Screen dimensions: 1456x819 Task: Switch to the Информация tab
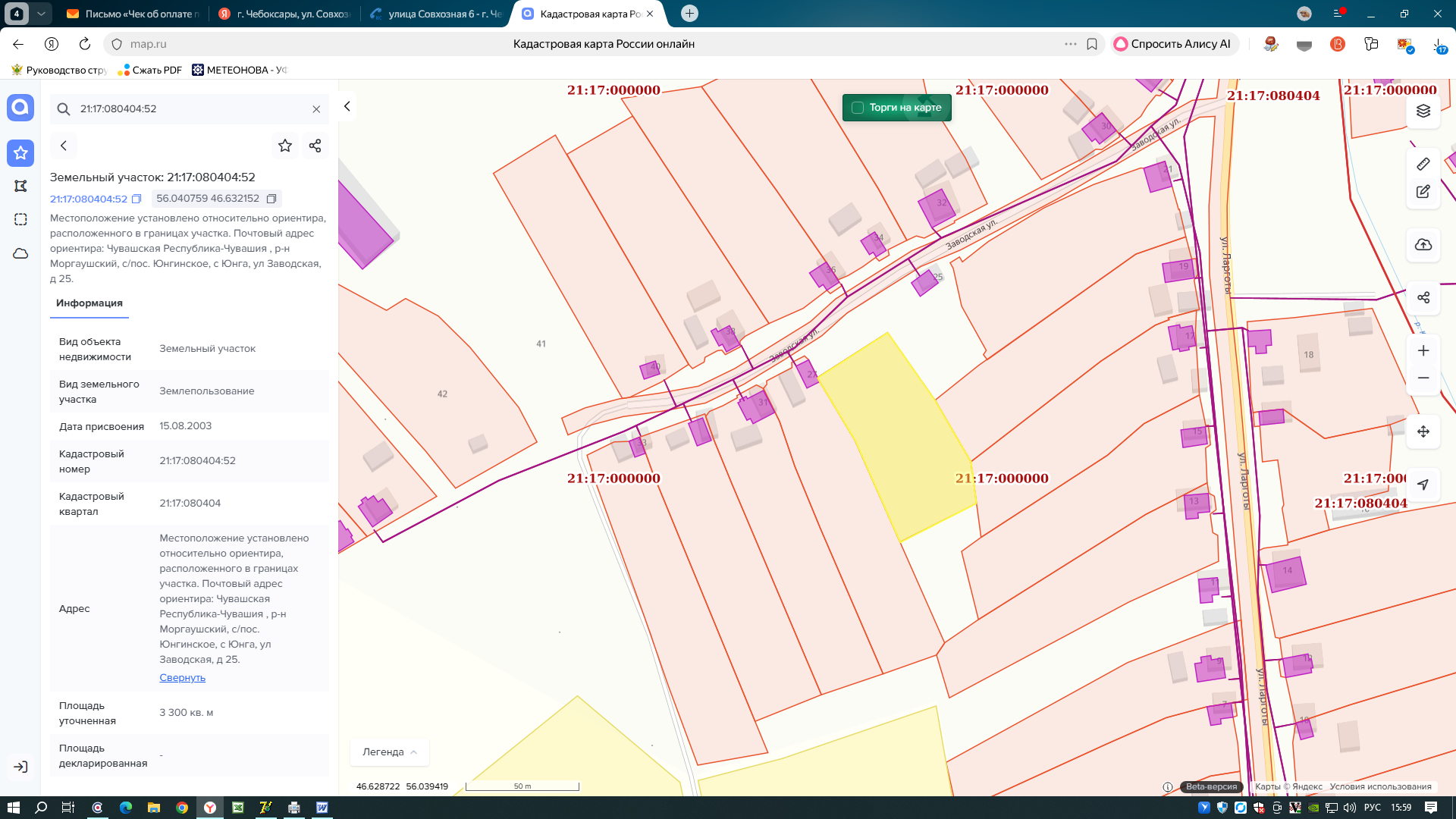(89, 303)
